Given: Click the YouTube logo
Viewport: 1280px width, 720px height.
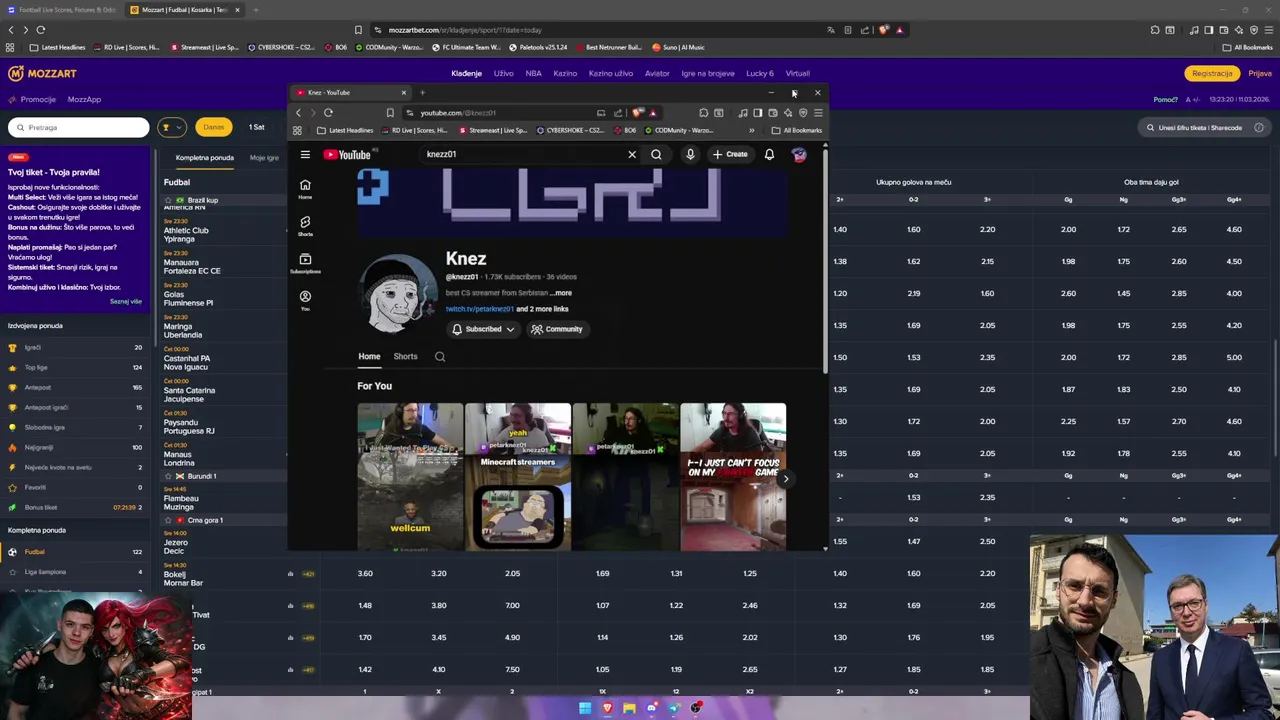Looking at the screenshot, I should (x=347, y=154).
